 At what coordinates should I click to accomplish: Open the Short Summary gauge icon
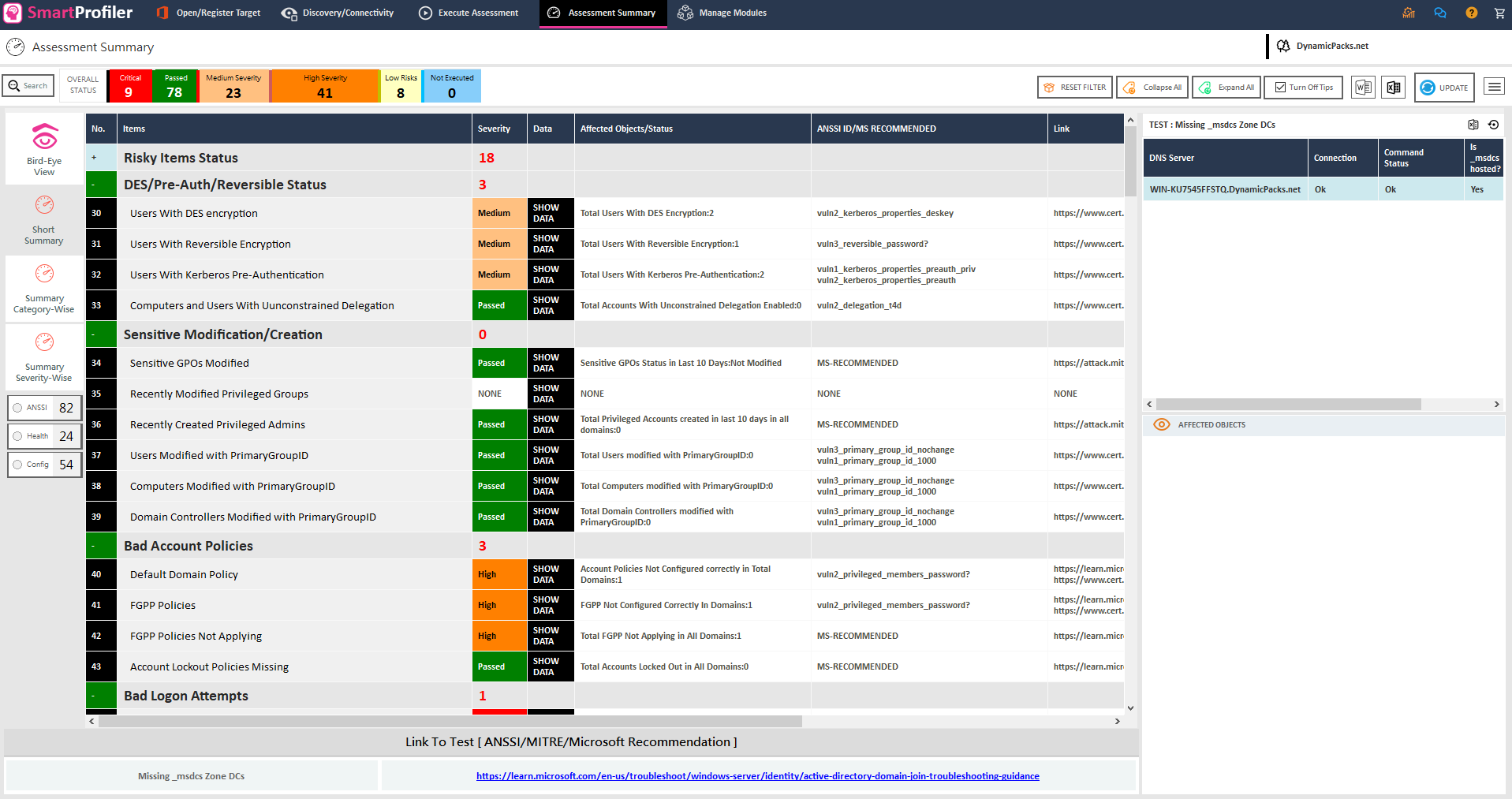44,205
